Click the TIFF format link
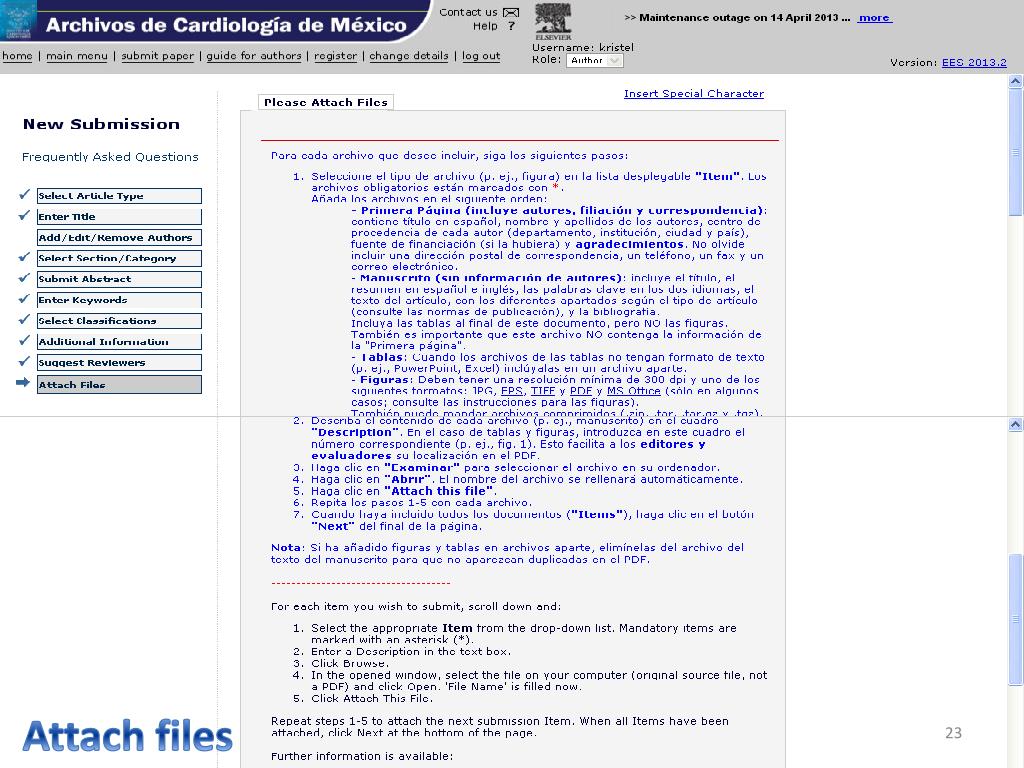 pos(543,391)
